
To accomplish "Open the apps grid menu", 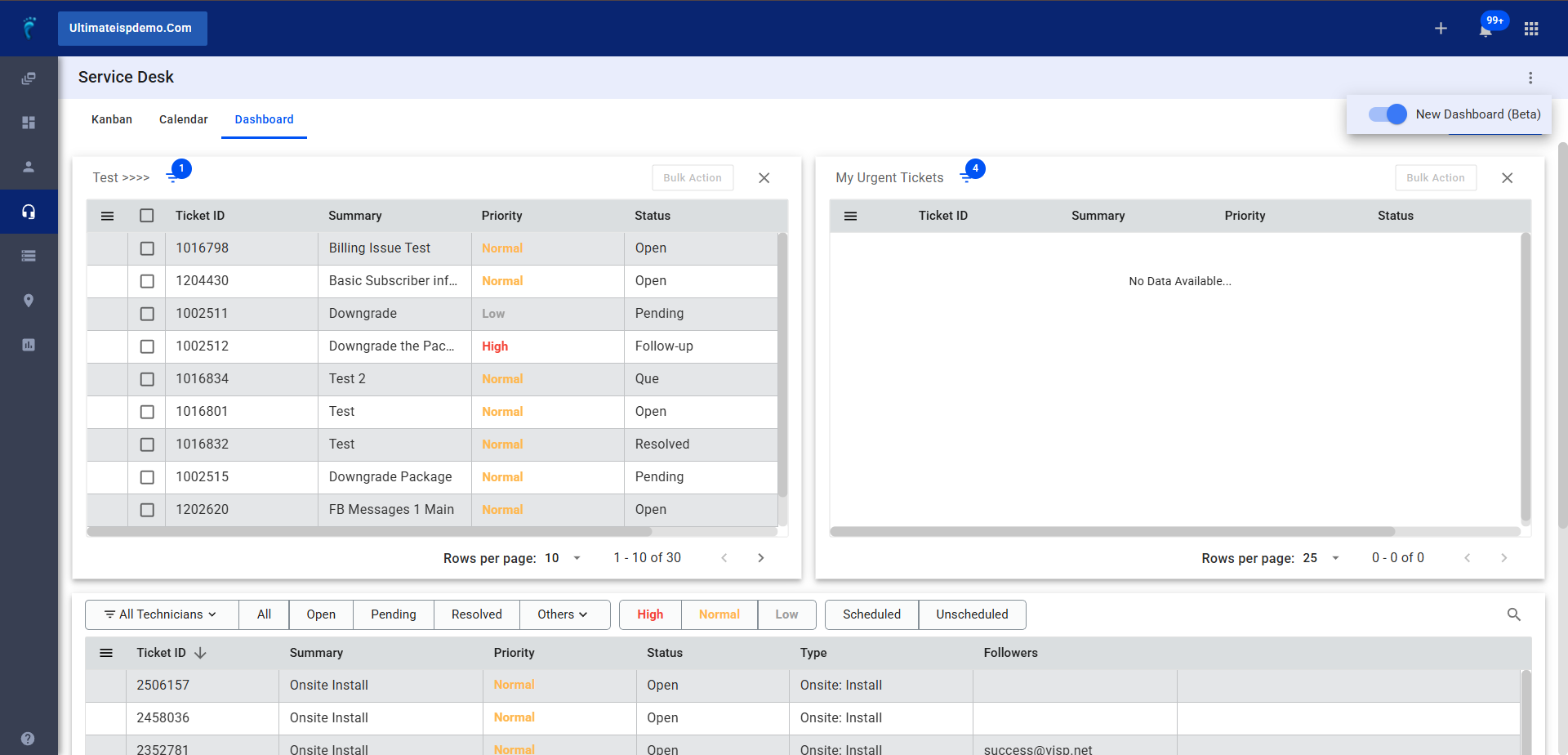I will (x=1530, y=29).
